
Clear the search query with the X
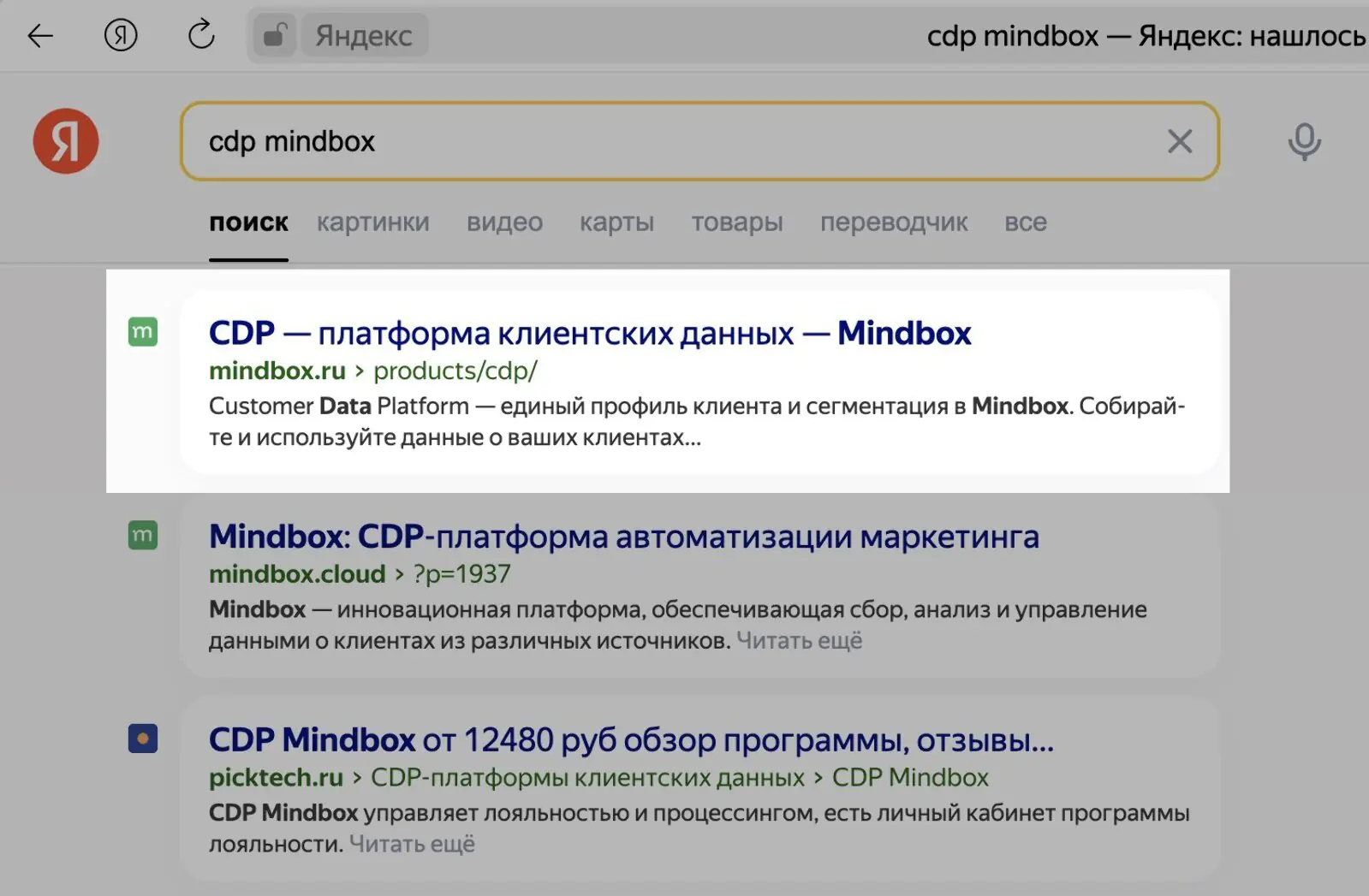click(x=1179, y=141)
